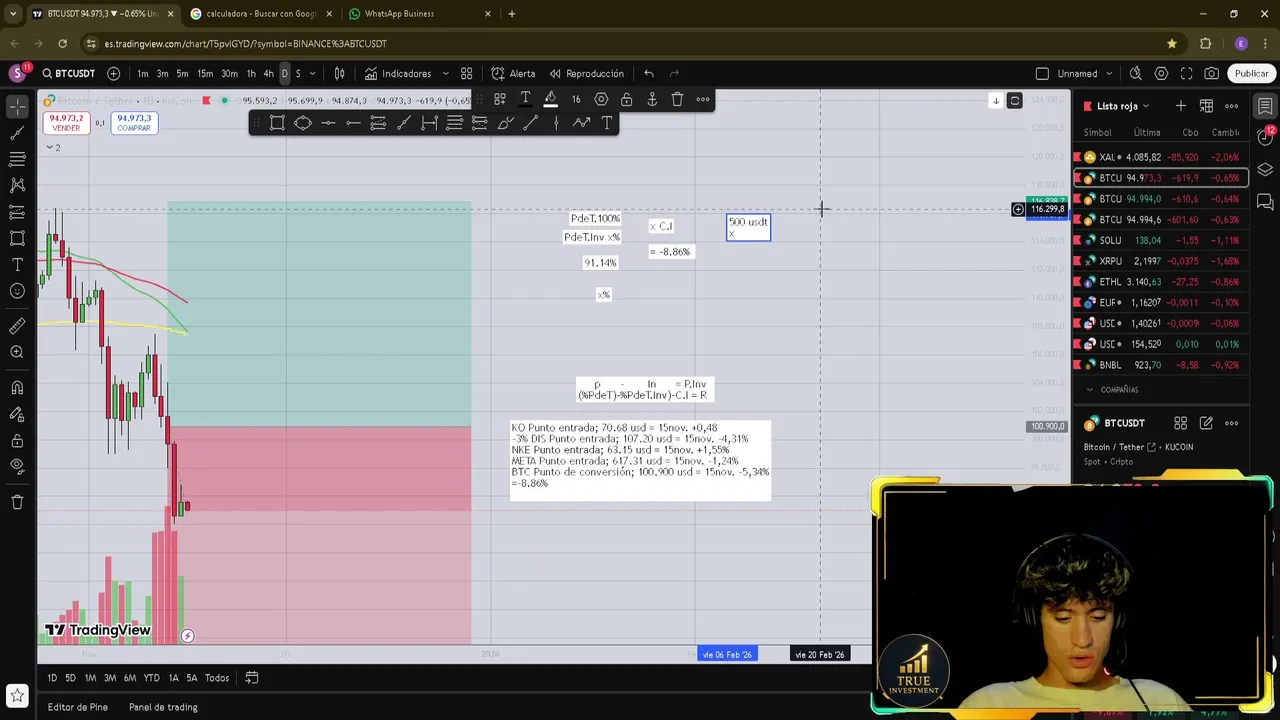Open indicator templates grid icon

(x=466, y=73)
